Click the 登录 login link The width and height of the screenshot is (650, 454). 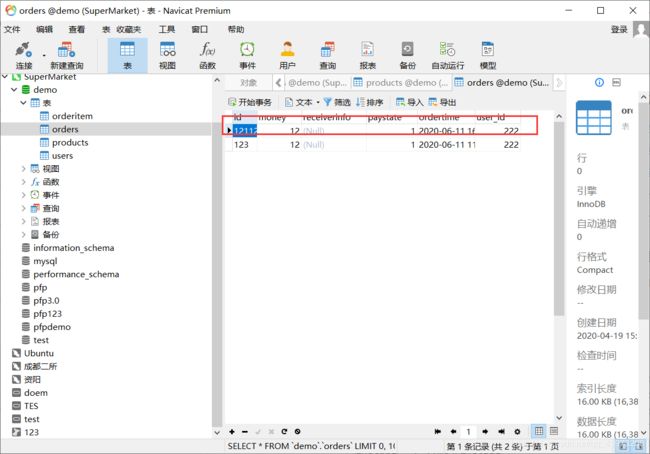pos(619,29)
